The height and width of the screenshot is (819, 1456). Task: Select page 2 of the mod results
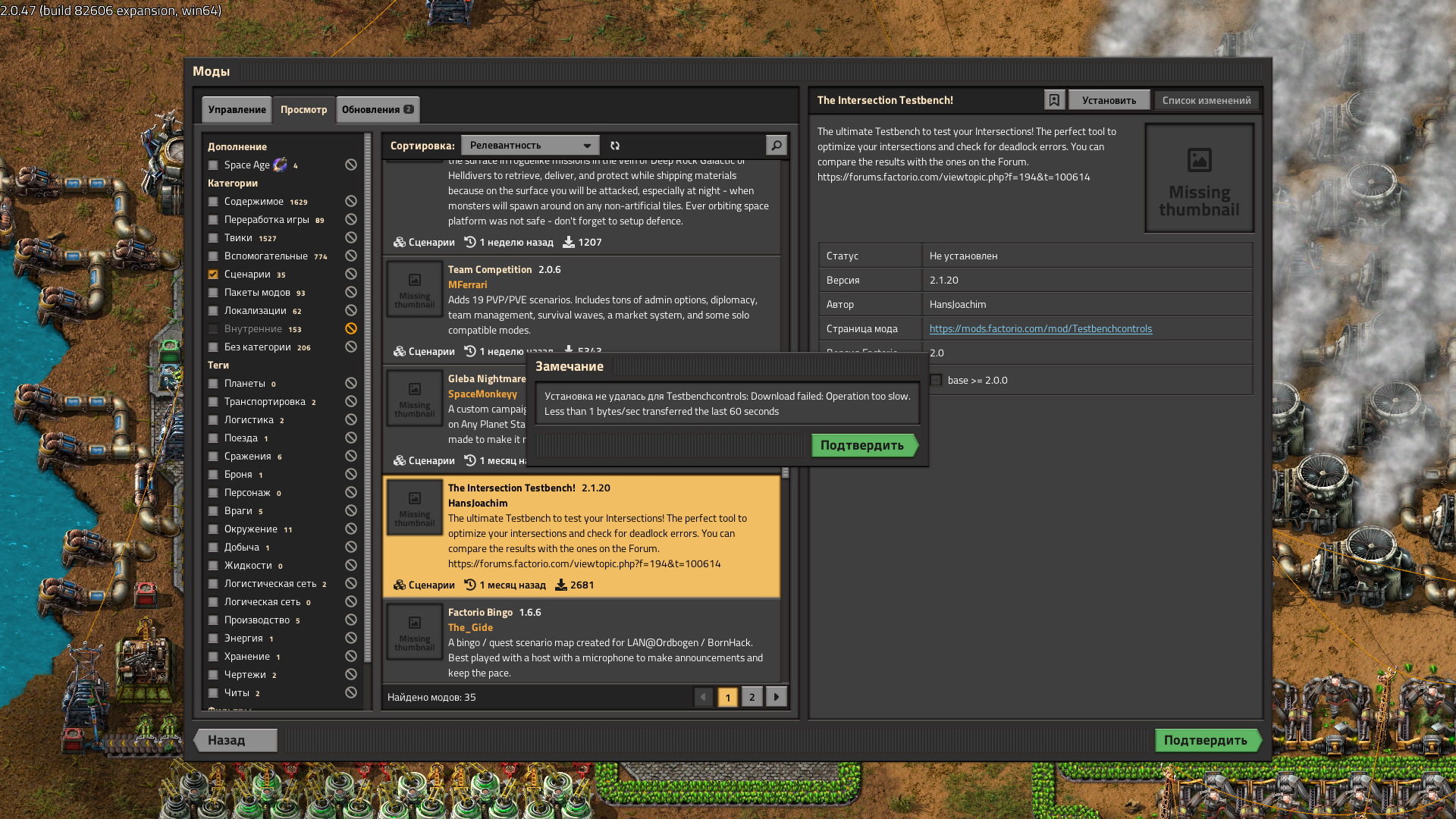[752, 697]
